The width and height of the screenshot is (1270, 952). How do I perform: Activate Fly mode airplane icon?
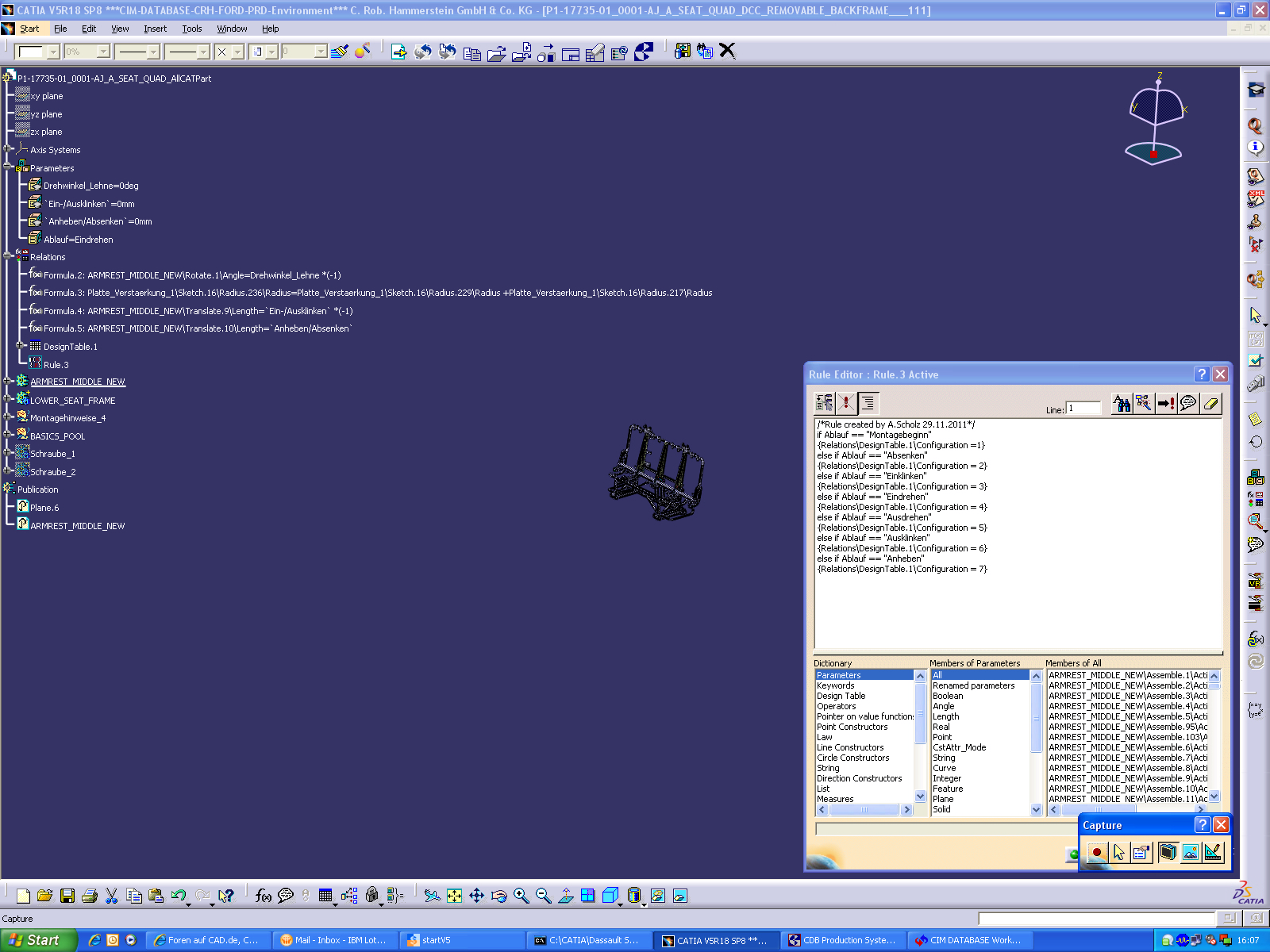click(432, 896)
